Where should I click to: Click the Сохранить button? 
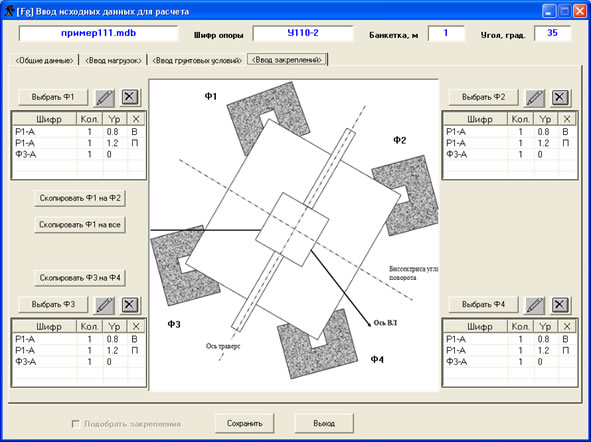click(x=244, y=424)
